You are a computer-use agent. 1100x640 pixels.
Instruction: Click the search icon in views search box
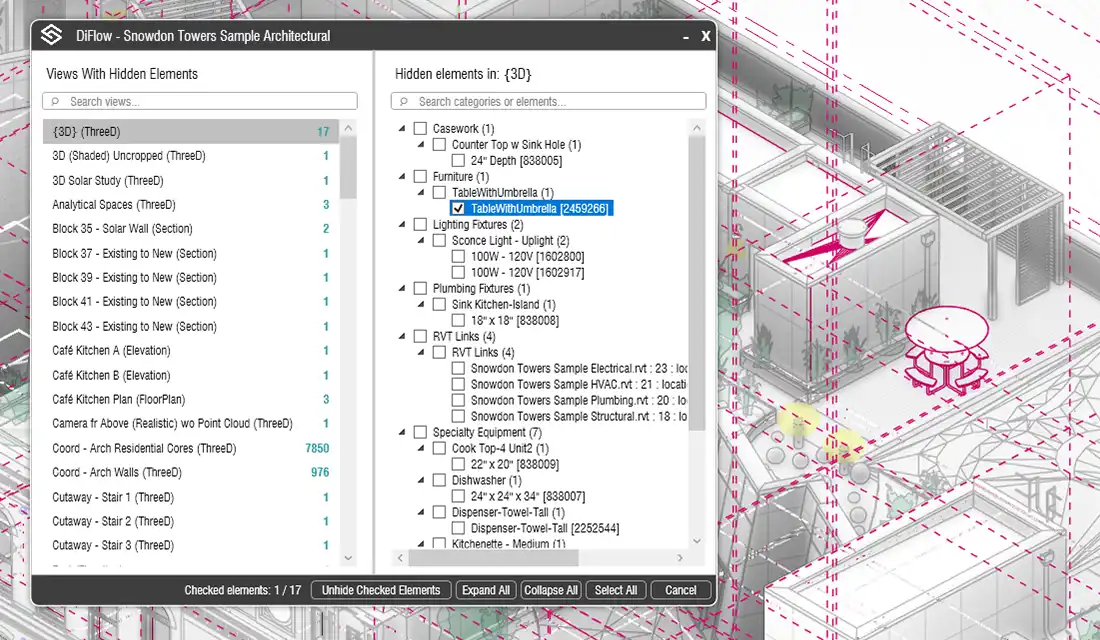click(55, 102)
